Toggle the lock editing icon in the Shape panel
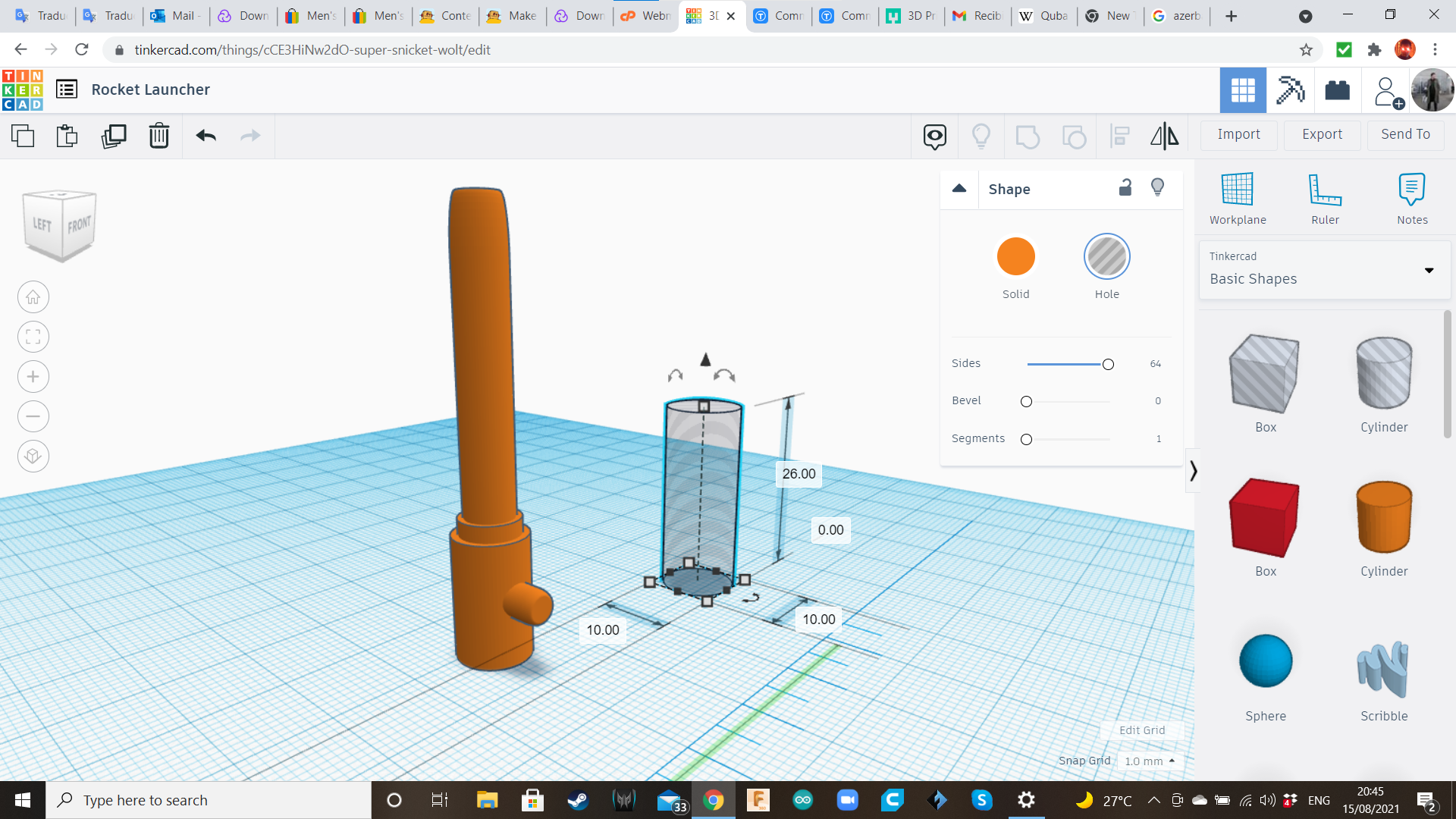The width and height of the screenshot is (1456, 819). coord(1125,187)
